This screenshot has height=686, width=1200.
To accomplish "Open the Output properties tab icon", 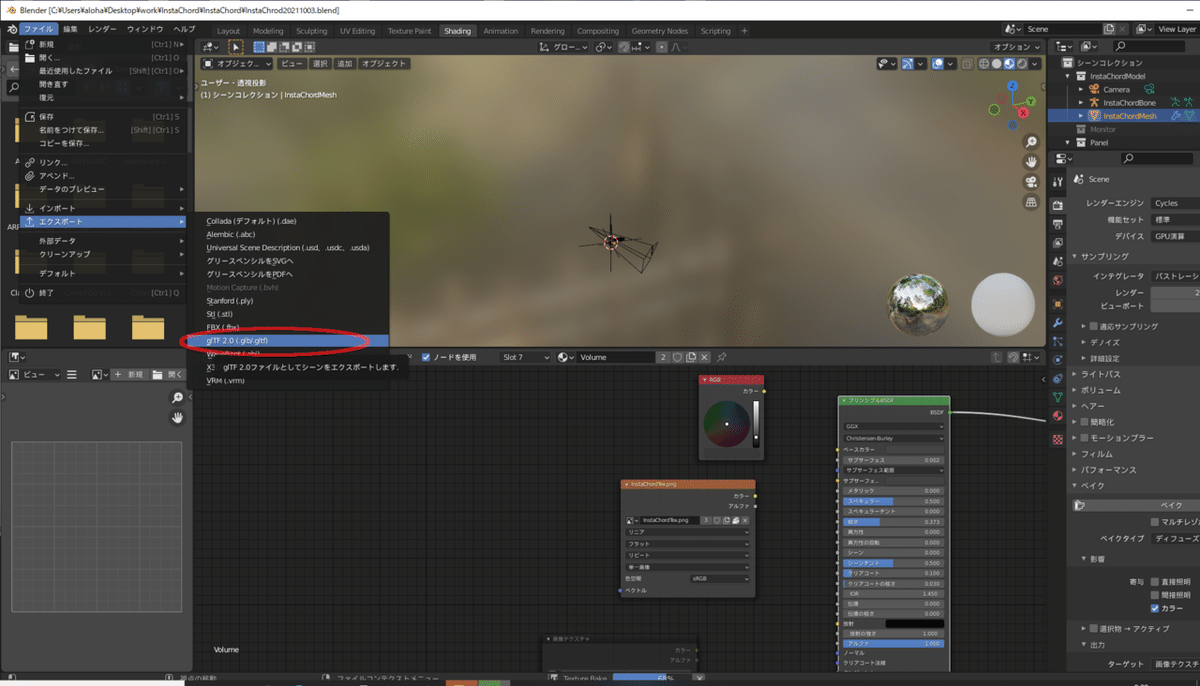I will click(1058, 222).
